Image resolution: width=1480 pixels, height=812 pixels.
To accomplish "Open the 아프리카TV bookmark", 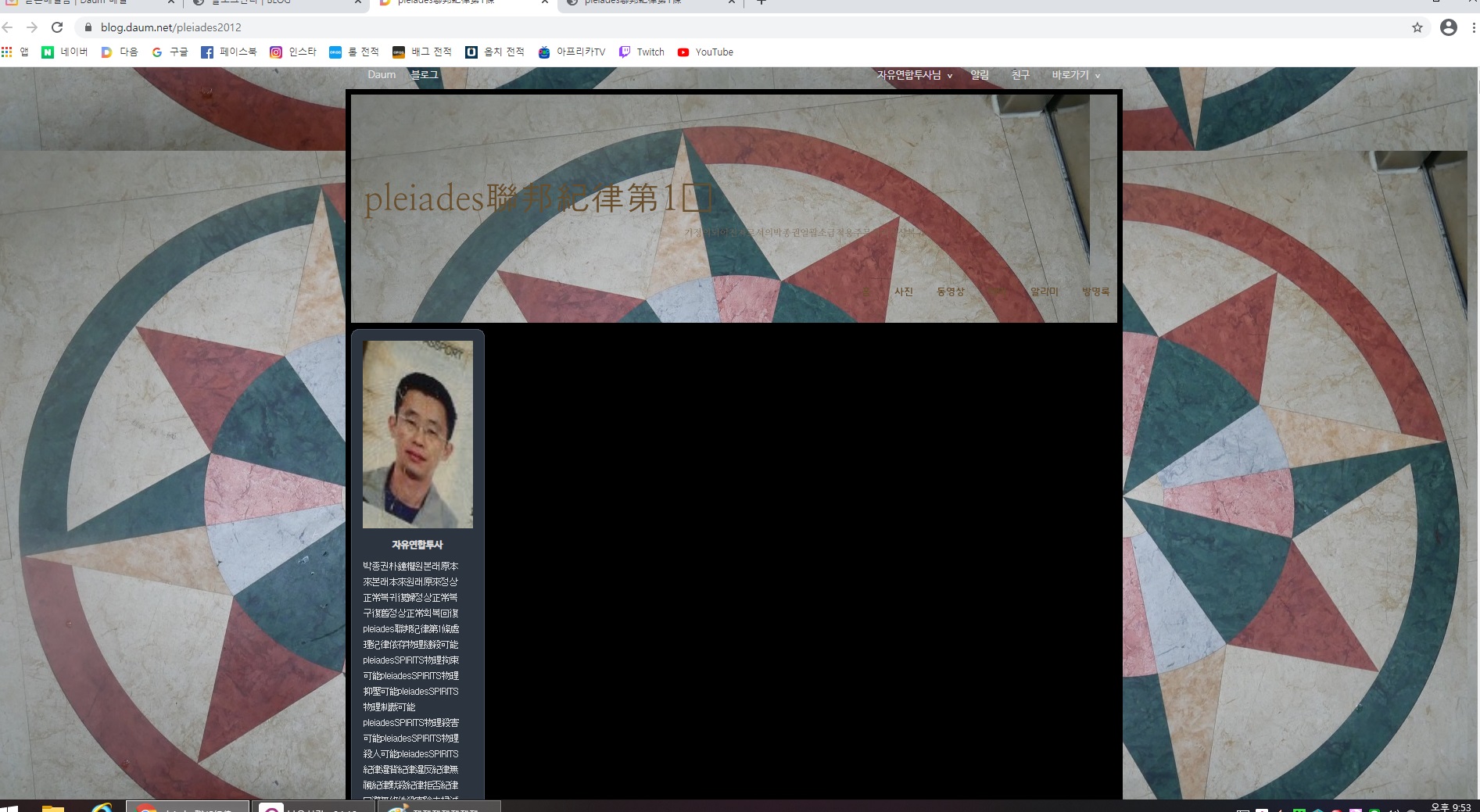I will (572, 52).
